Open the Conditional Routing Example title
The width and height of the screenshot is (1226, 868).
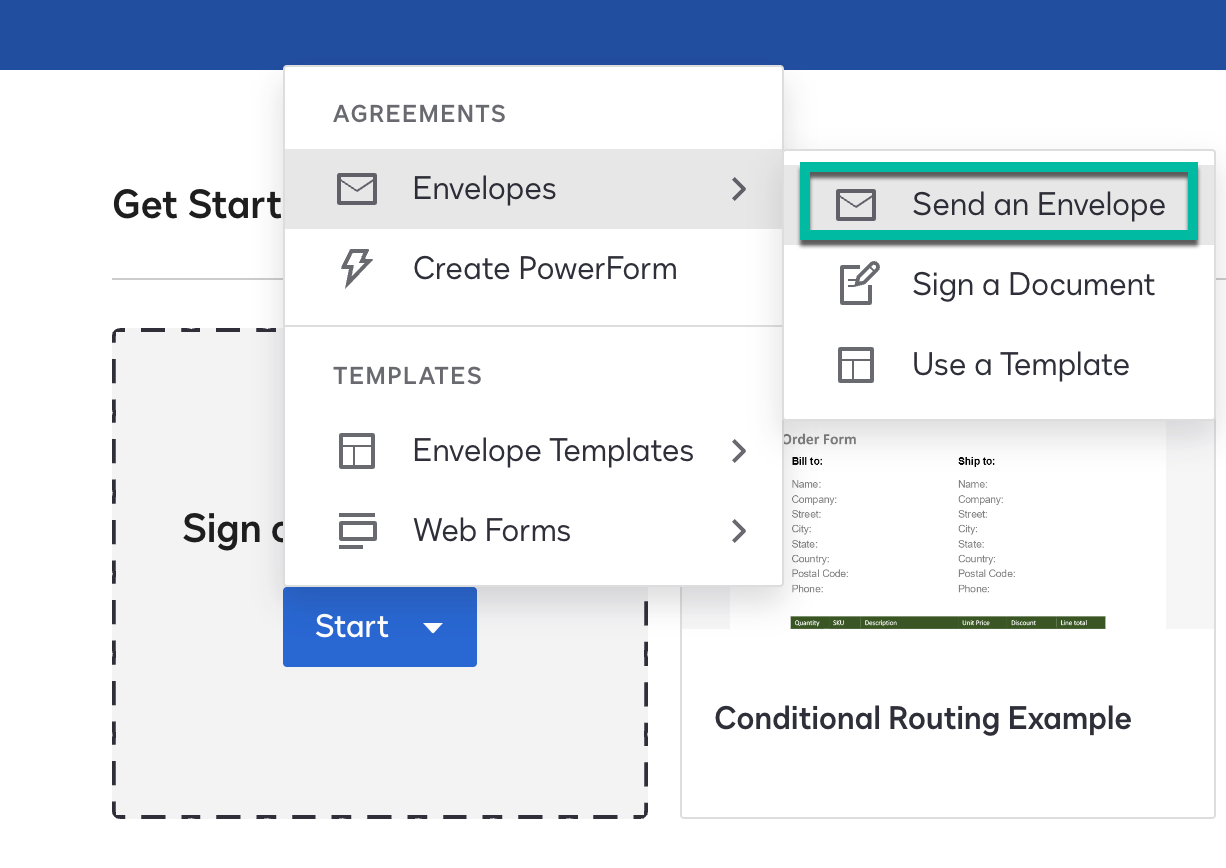pos(922,718)
